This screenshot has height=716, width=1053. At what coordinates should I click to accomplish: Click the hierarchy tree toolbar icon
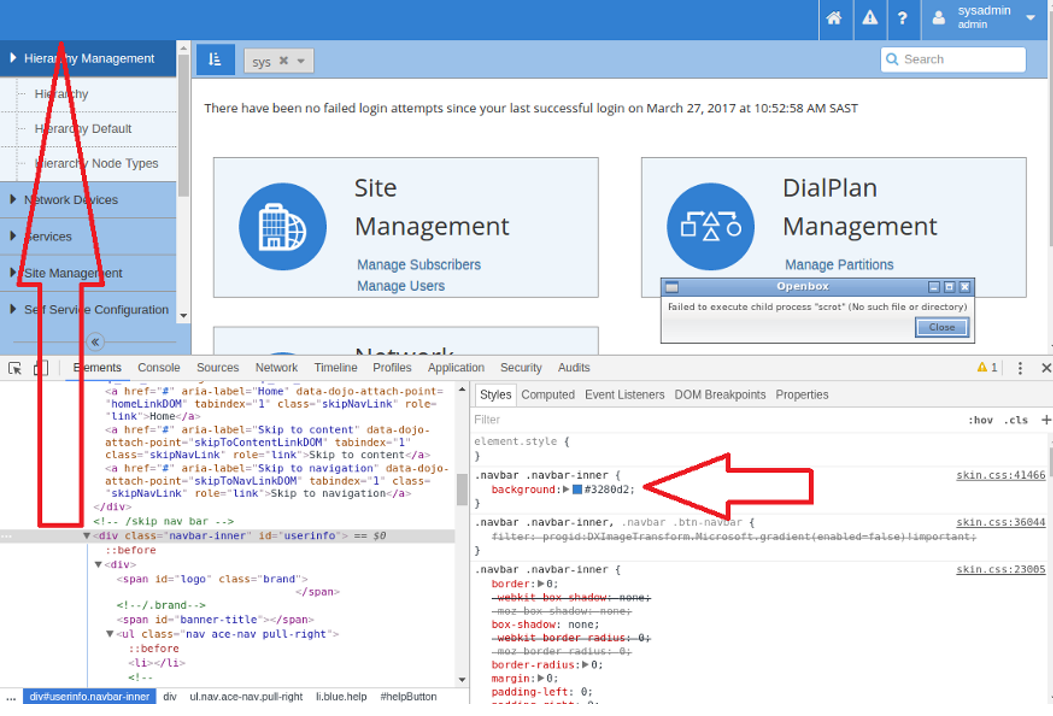215,60
